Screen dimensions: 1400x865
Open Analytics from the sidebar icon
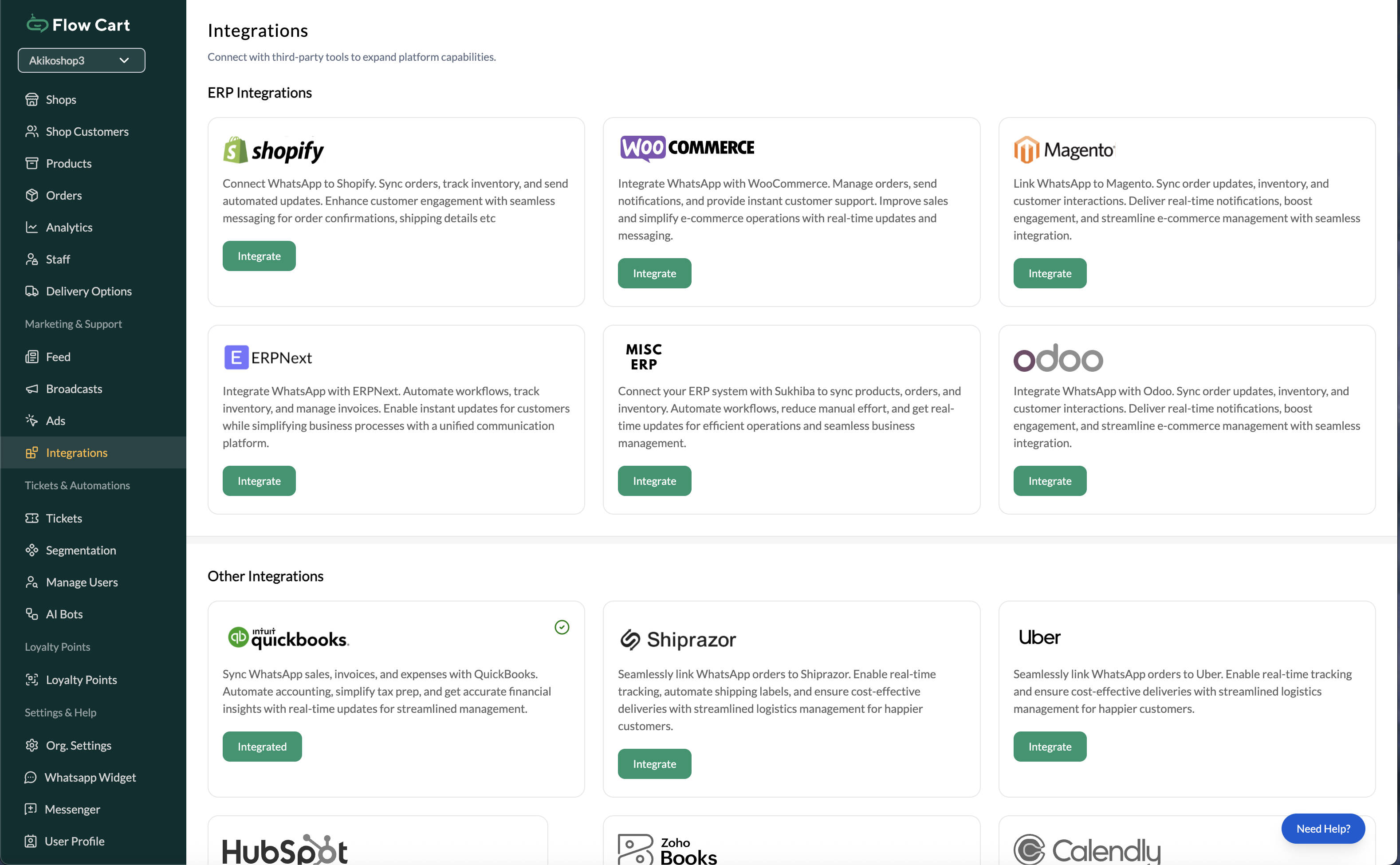(x=33, y=227)
